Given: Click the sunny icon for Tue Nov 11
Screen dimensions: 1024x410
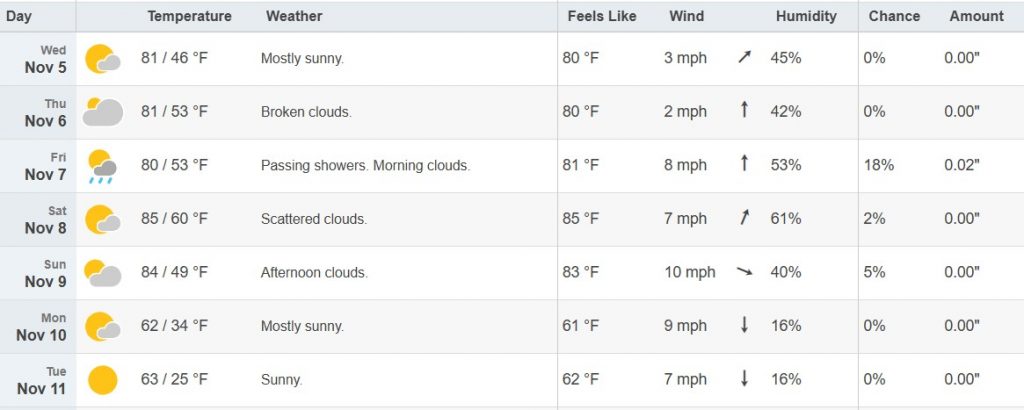Looking at the screenshot, I should 102,380.
